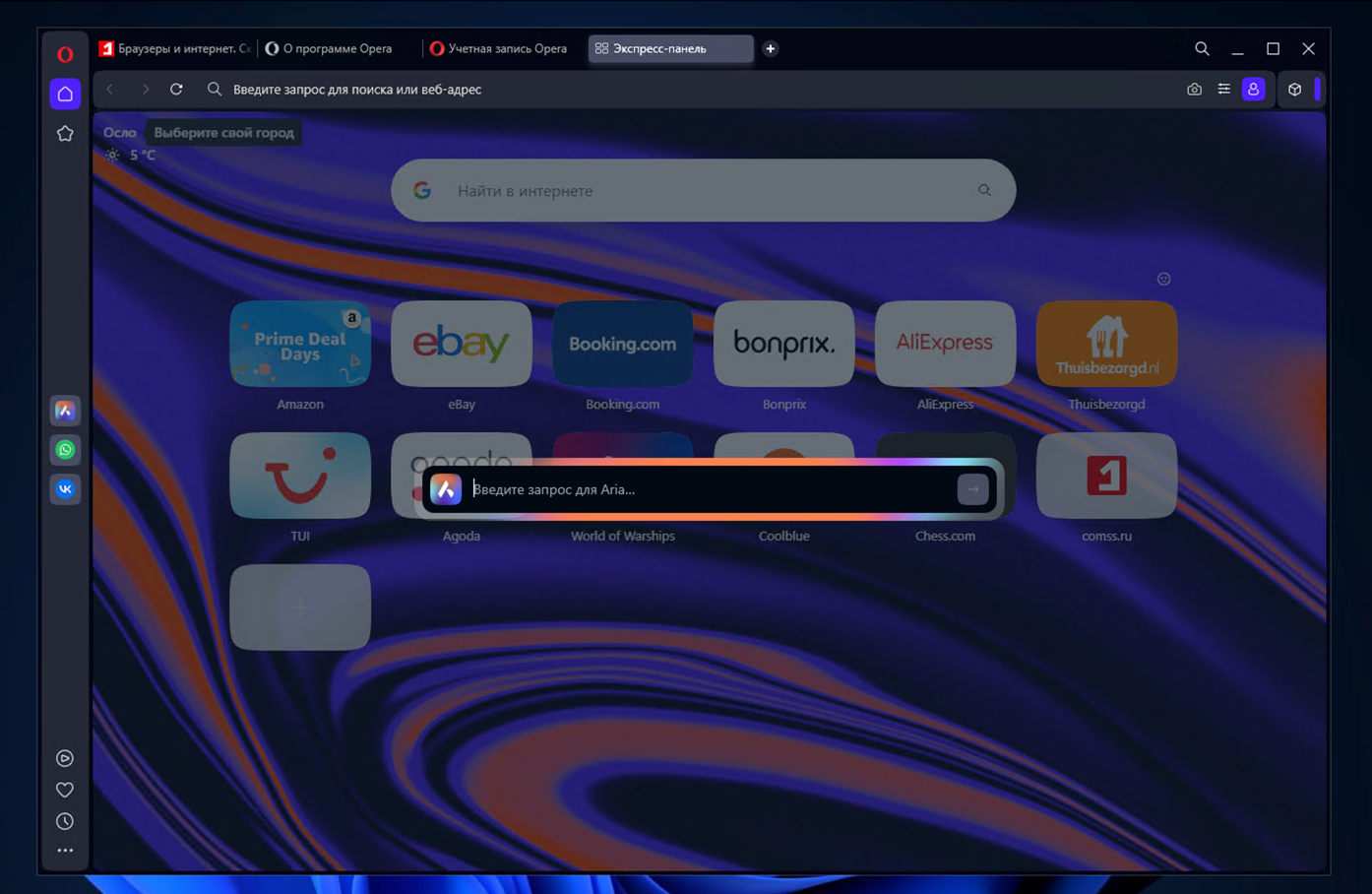Click the '5 °C' temperature reading

point(143,155)
